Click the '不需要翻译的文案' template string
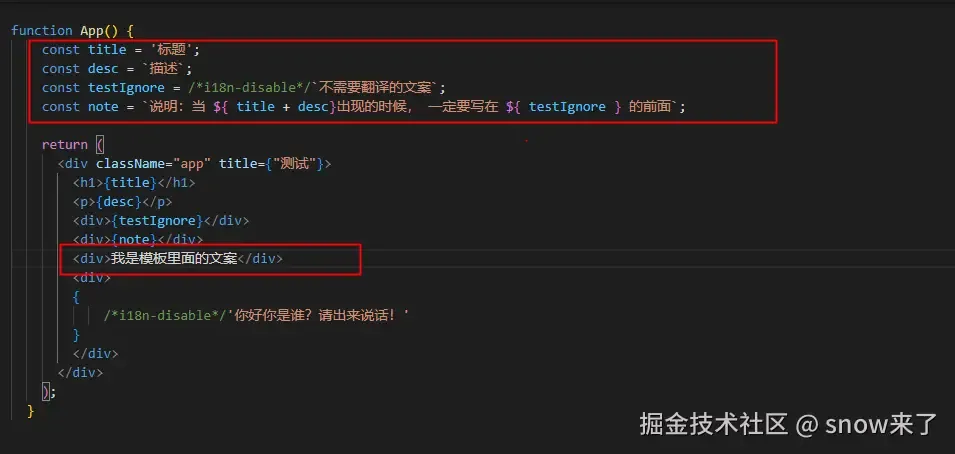 (x=374, y=88)
